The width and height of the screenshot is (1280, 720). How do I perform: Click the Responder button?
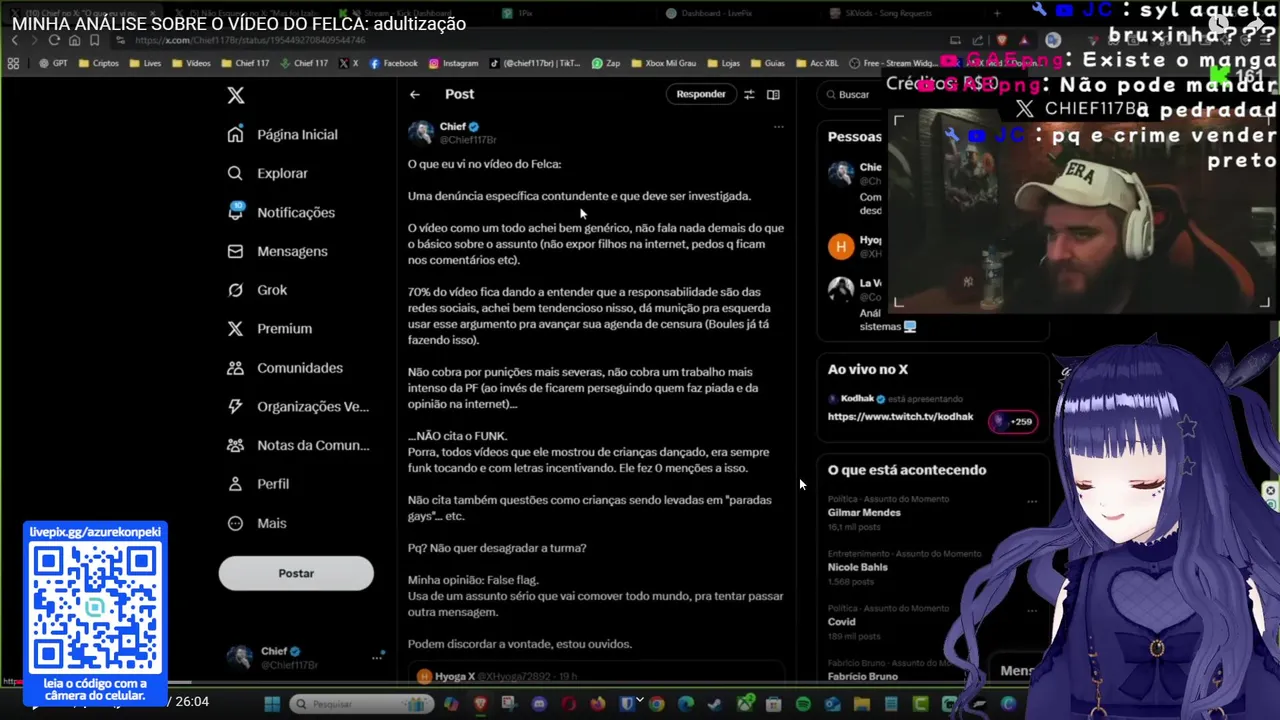coord(701,94)
